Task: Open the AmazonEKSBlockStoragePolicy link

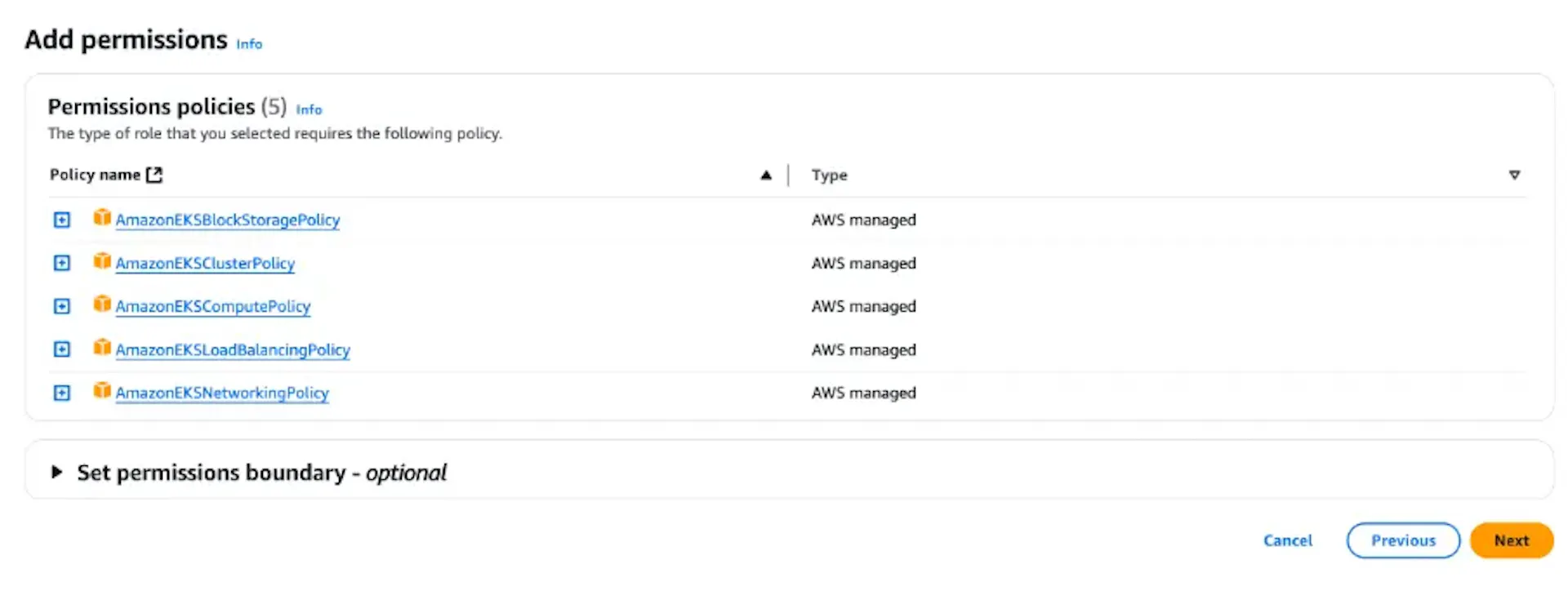Action: [x=228, y=220]
